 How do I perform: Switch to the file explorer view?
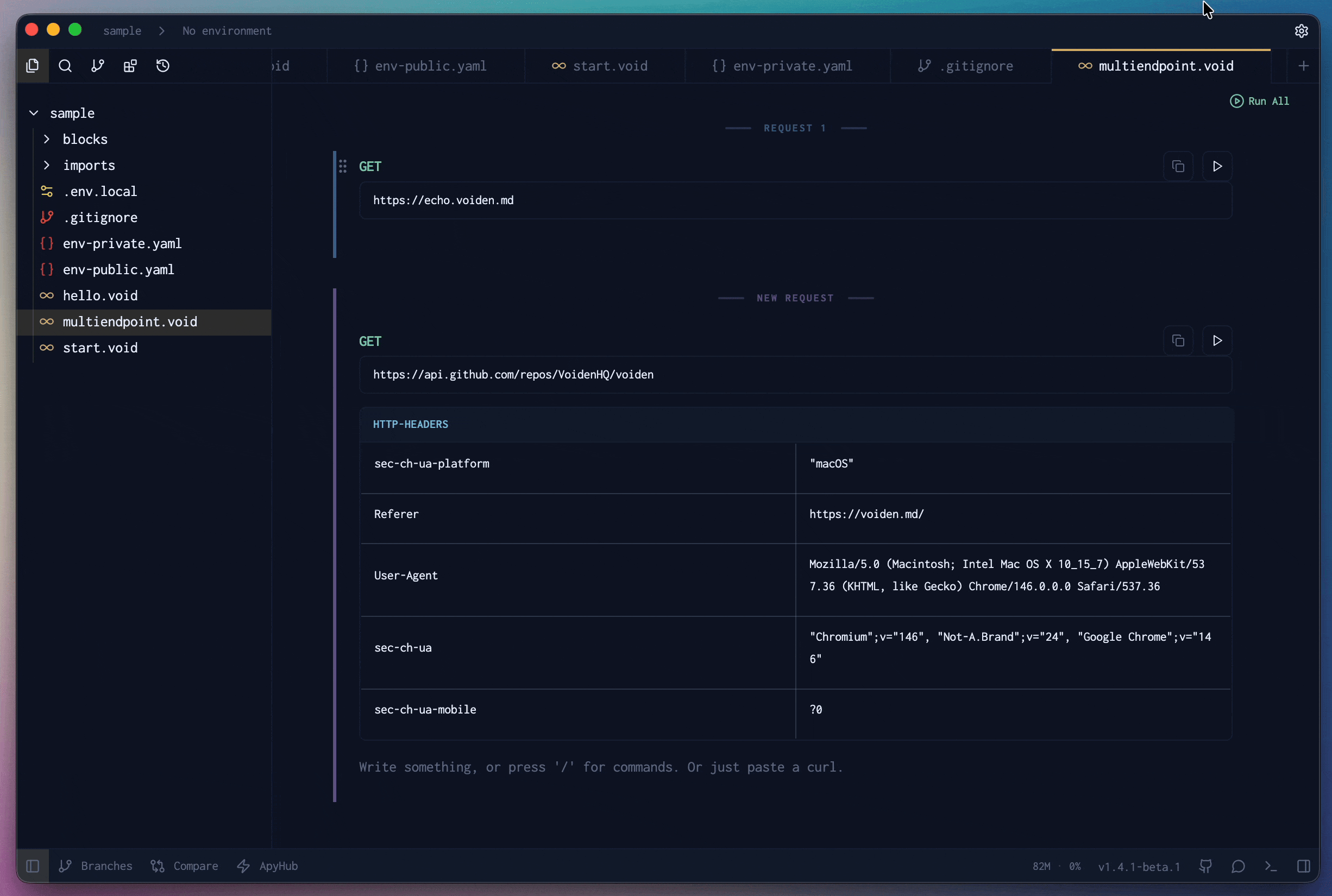pyautogui.click(x=33, y=66)
